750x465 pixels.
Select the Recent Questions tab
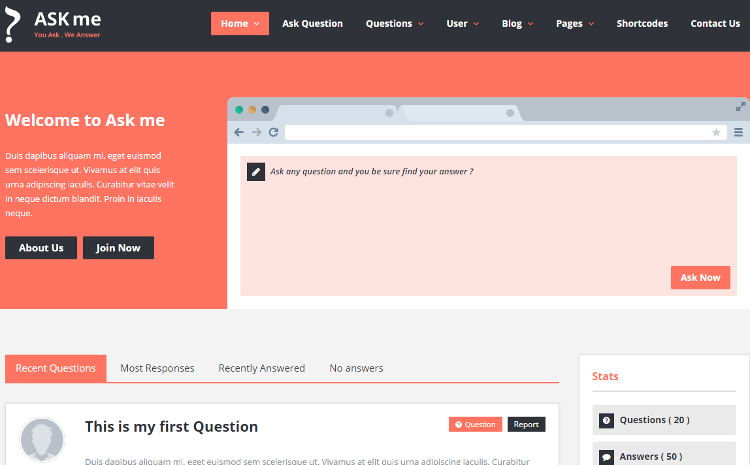point(55,368)
